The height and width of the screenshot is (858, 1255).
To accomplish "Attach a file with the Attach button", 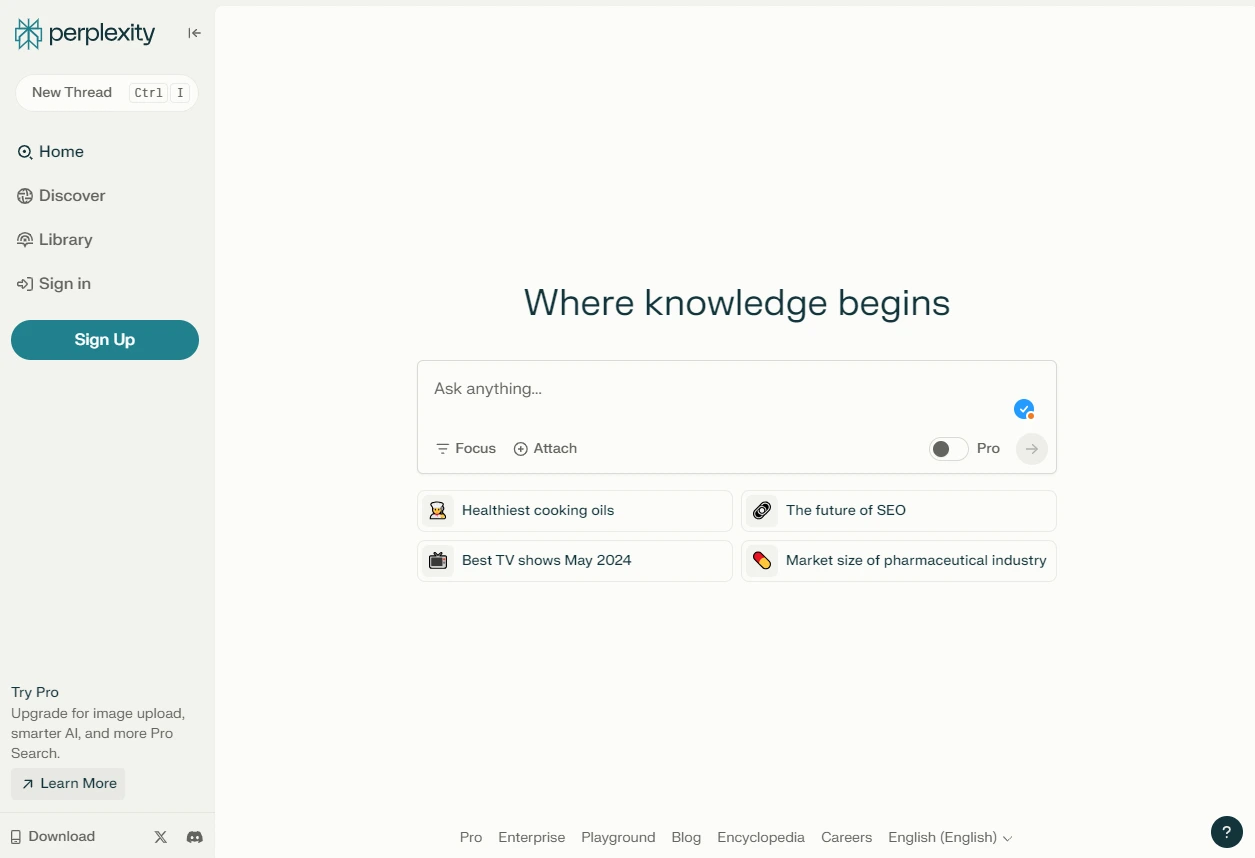I will (x=545, y=449).
